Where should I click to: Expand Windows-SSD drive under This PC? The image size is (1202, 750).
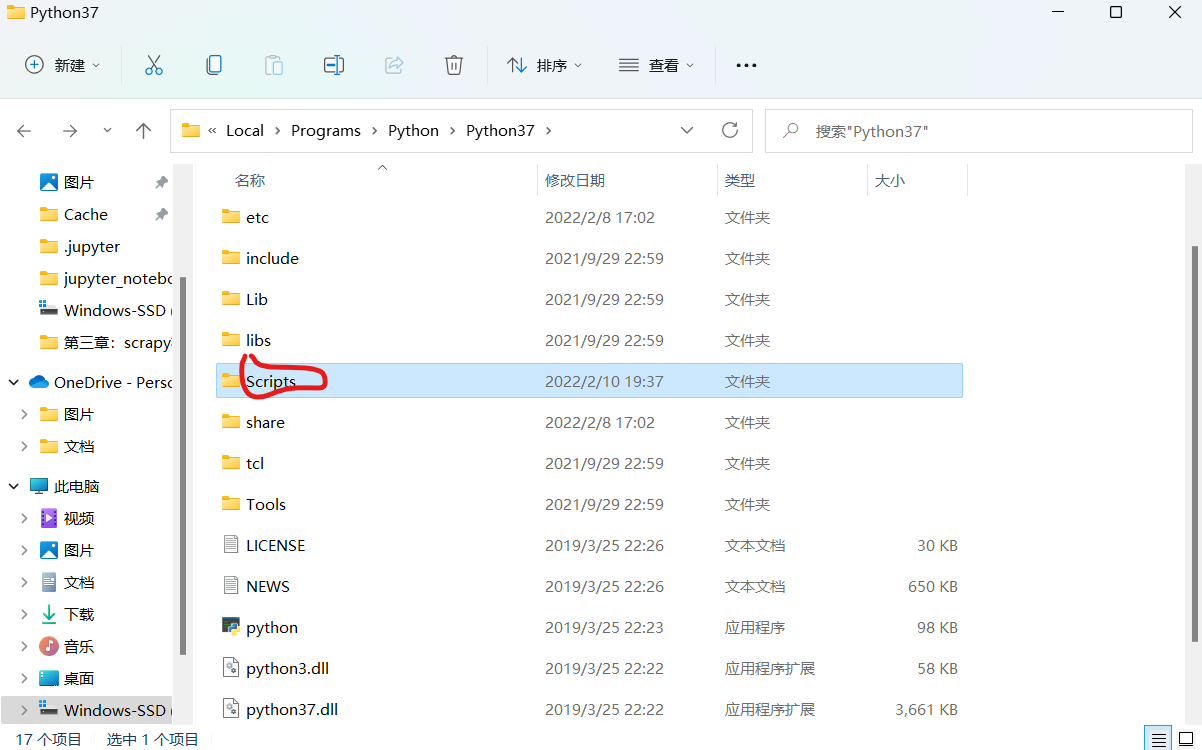tap(26, 710)
